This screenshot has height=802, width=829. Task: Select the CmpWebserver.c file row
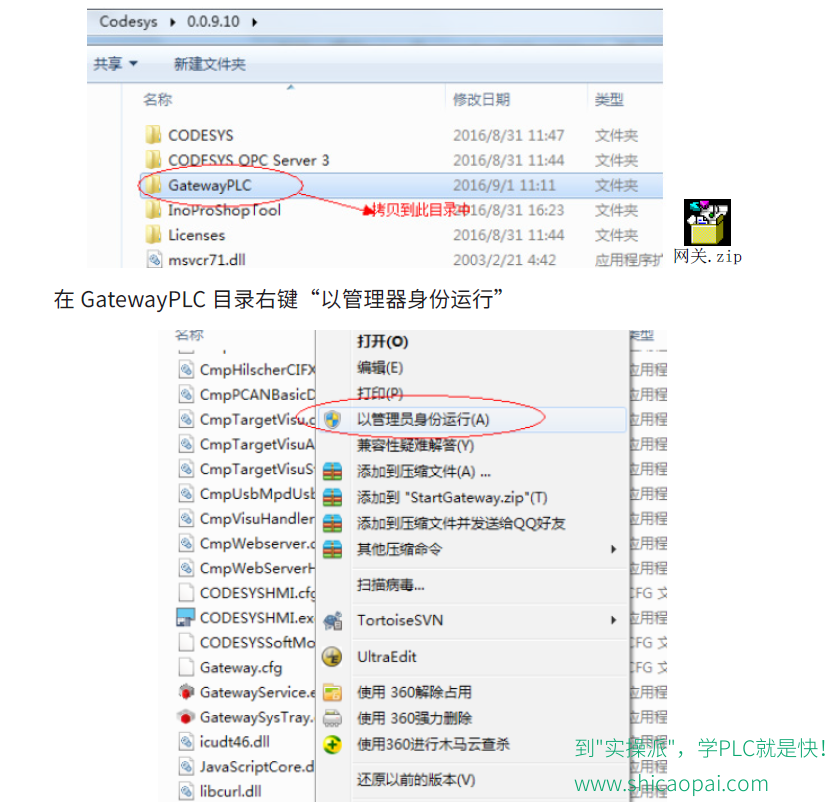pyautogui.click(x=246, y=543)
